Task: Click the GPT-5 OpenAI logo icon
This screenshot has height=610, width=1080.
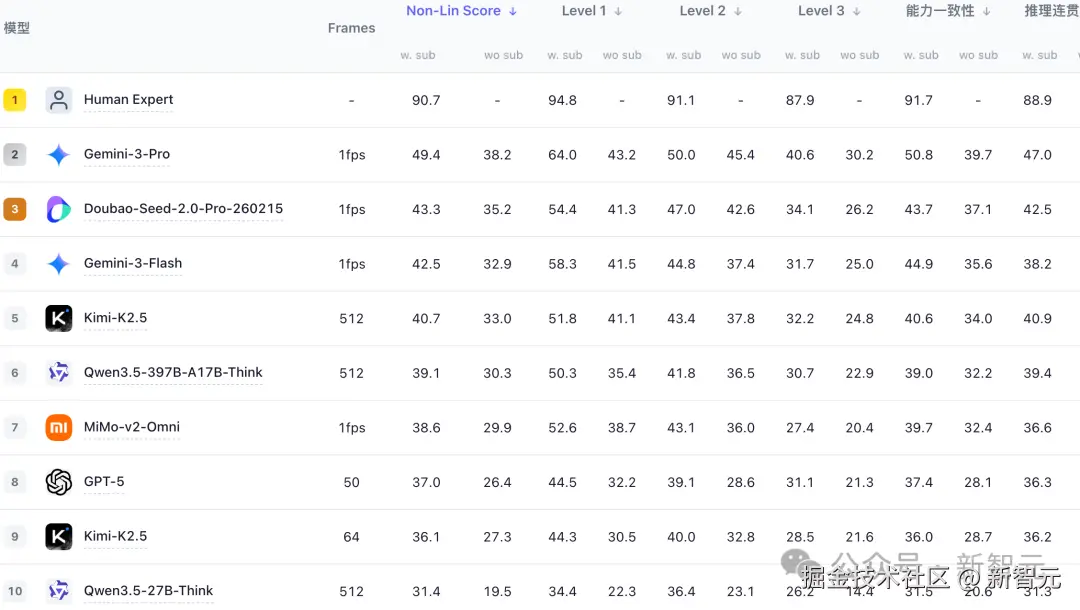Action: [59, 482]
